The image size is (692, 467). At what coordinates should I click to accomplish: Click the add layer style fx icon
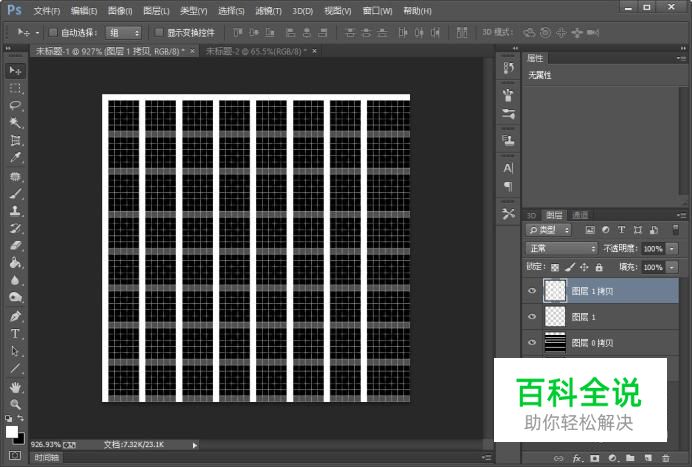(577, 458)
